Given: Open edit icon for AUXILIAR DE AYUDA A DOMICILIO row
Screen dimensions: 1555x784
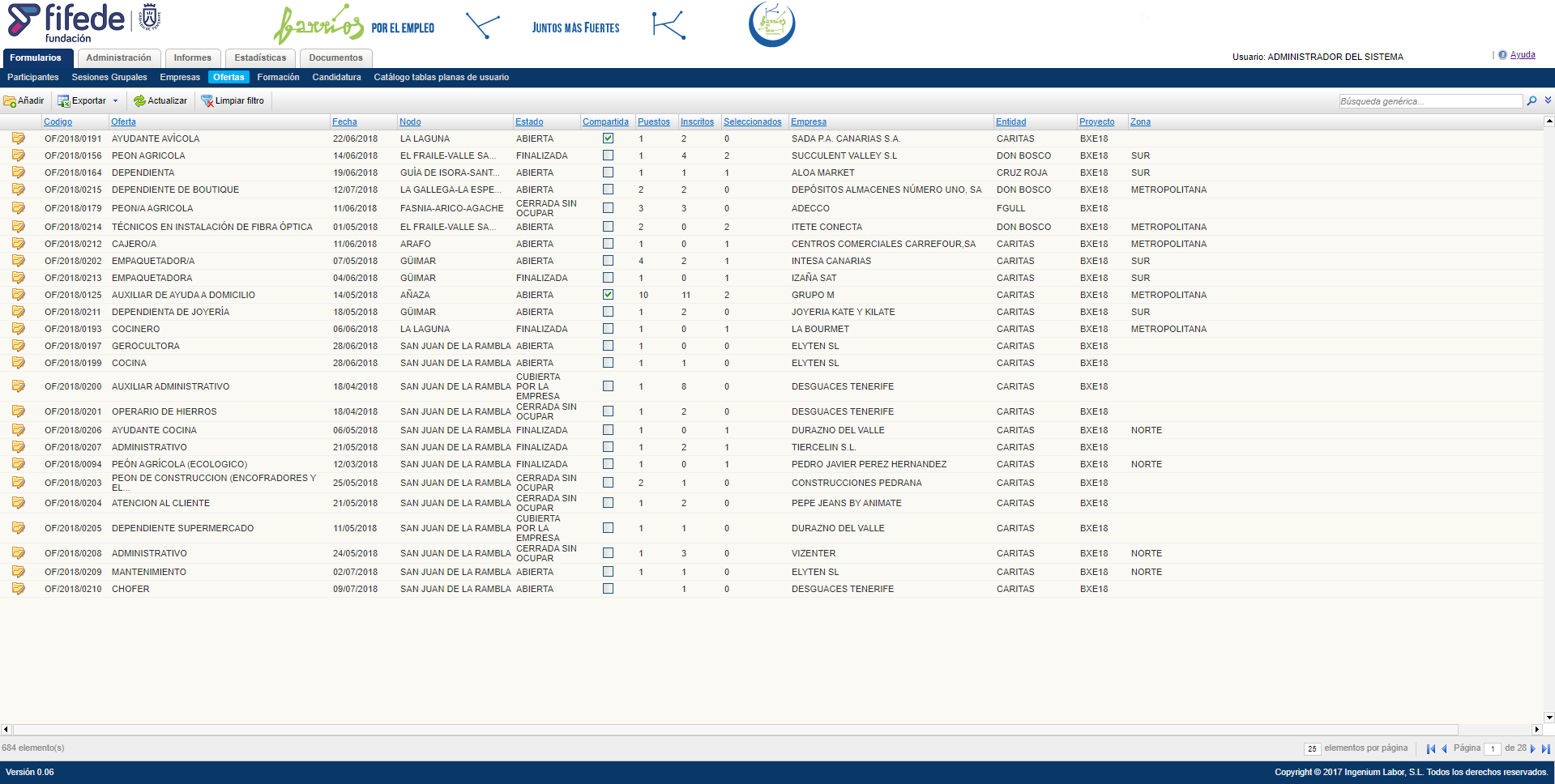Looking at the screenshot, I should tap(18, 295).
